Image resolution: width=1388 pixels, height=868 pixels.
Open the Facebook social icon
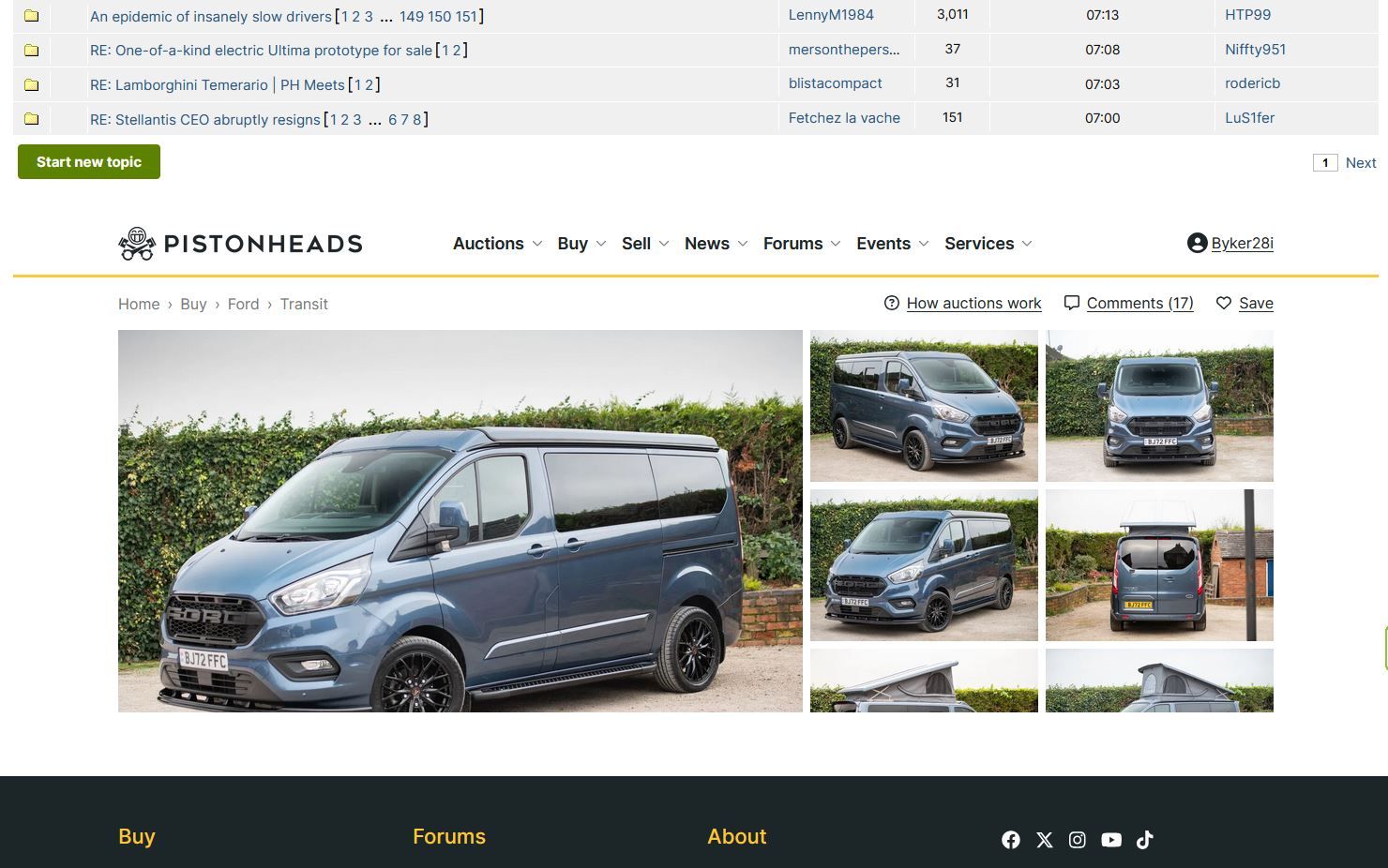(x=1010, y=840)
